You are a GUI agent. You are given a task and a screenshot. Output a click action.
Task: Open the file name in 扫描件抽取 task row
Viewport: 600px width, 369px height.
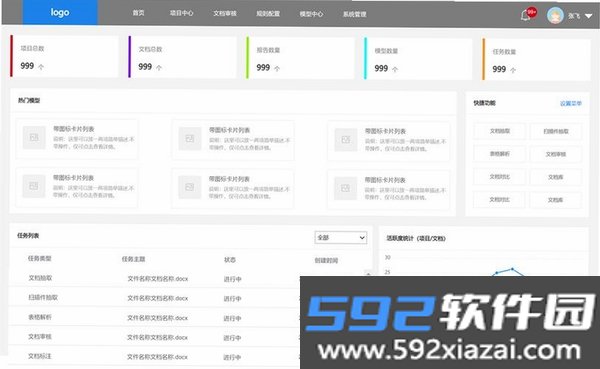pyautogui.click(x=158, y=298)
